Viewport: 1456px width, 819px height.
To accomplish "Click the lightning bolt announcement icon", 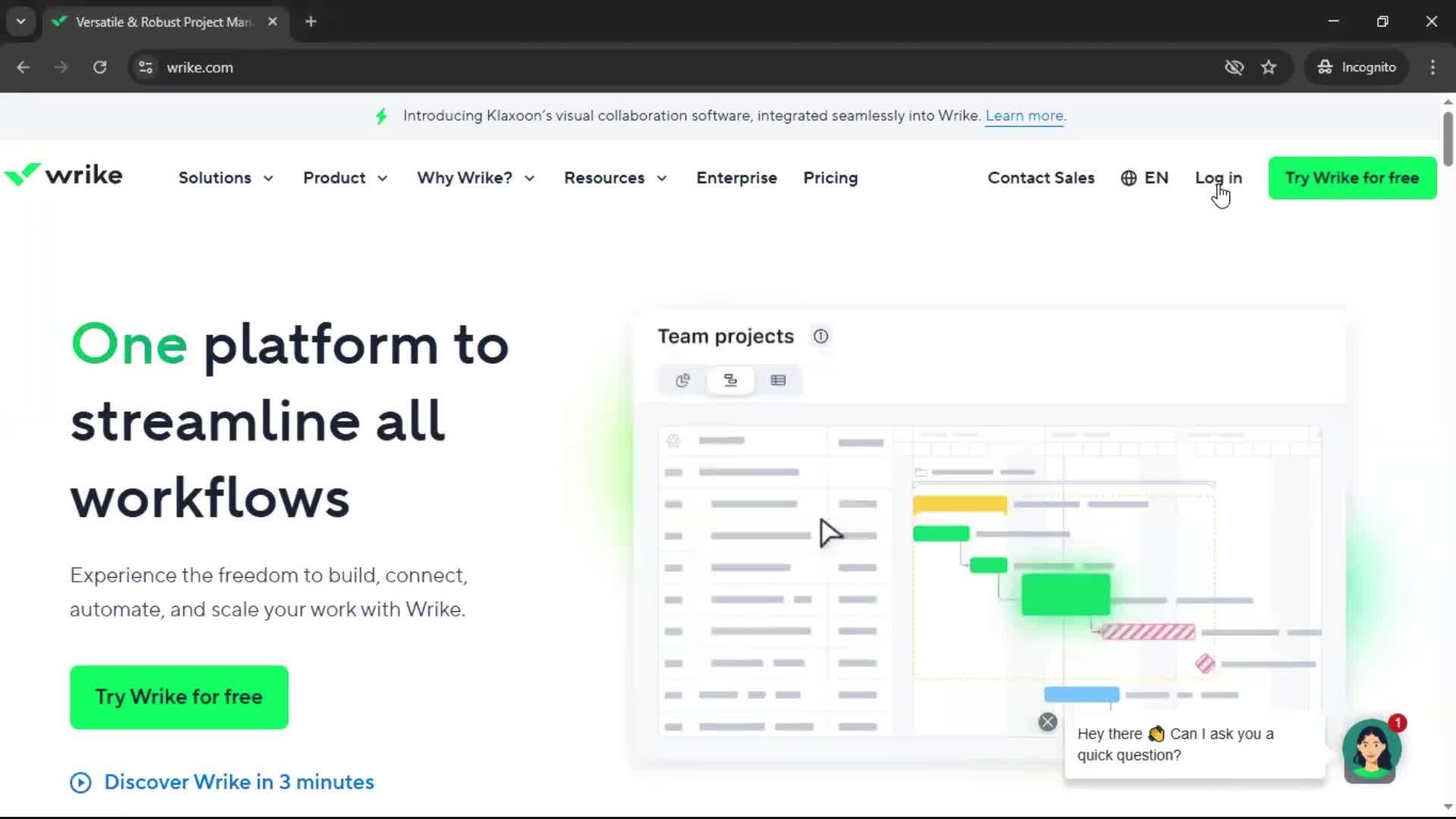I will tap(381, 116).
